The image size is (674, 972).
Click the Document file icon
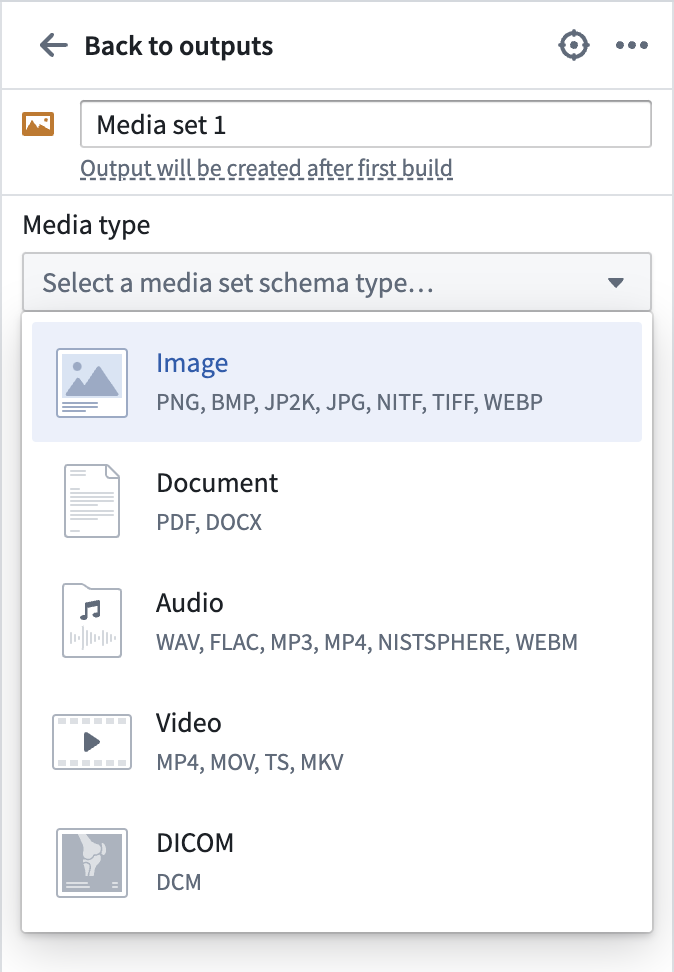[91, 500]
